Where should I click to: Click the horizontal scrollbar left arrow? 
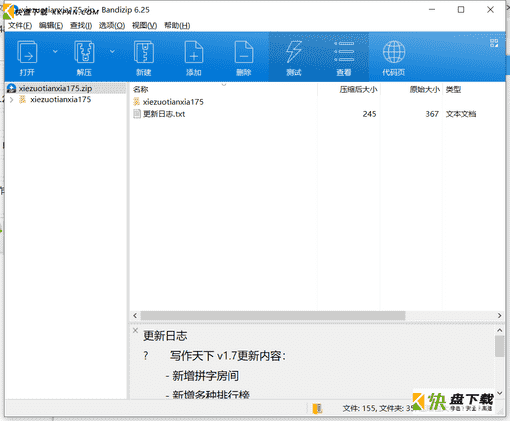(135, 315)
